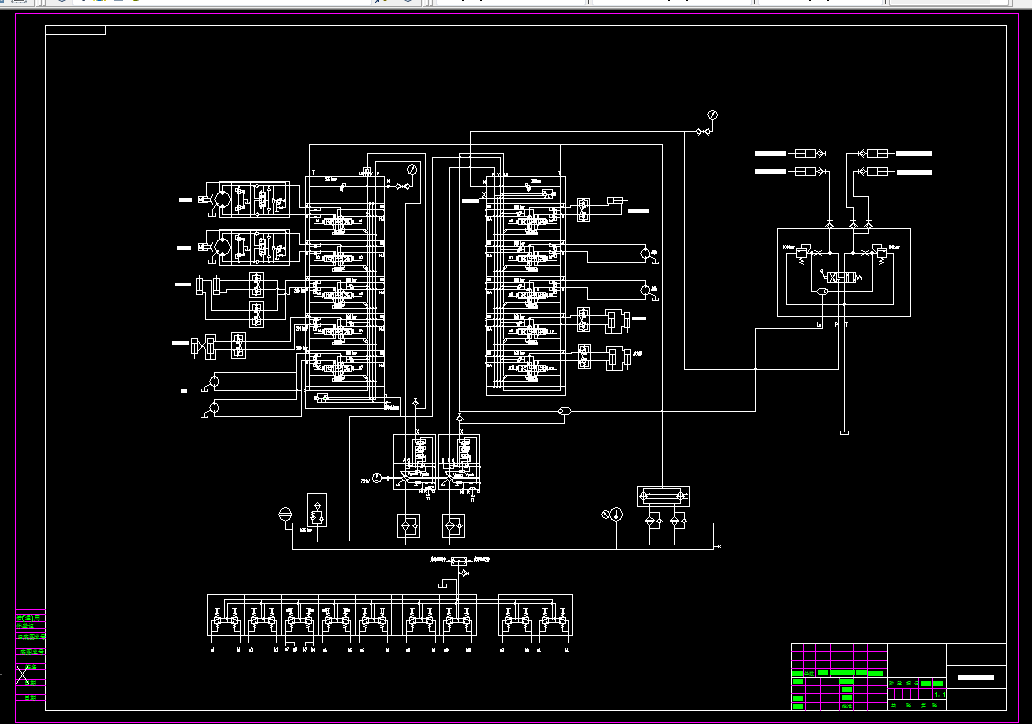Click the solenoid valve inside the right-hand valve box

(843, 278)
